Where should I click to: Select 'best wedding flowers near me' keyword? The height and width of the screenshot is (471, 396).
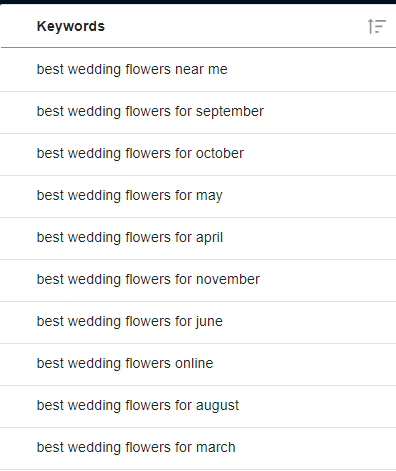tap(132, 70)
